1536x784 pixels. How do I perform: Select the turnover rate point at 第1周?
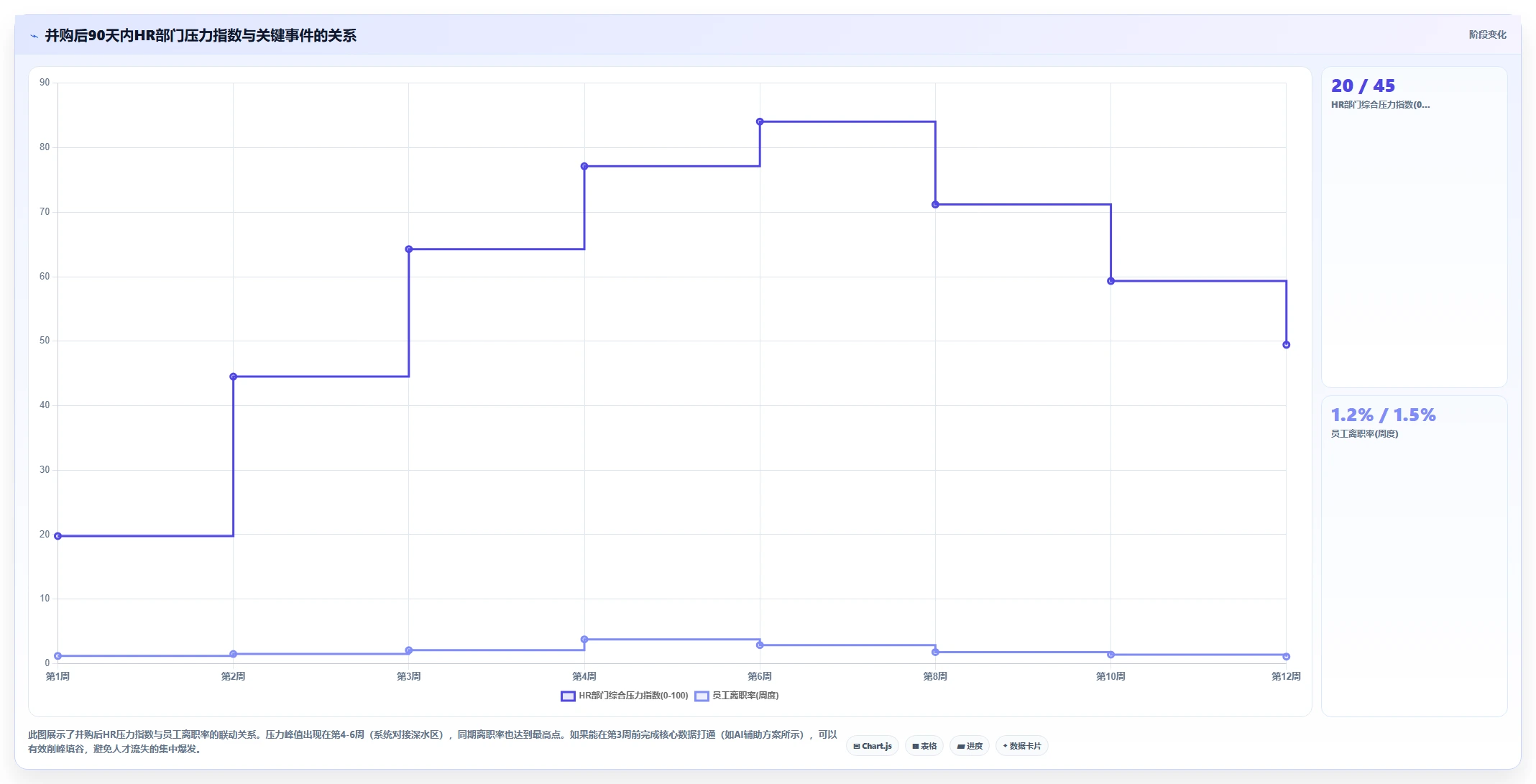tap(58, 656)
